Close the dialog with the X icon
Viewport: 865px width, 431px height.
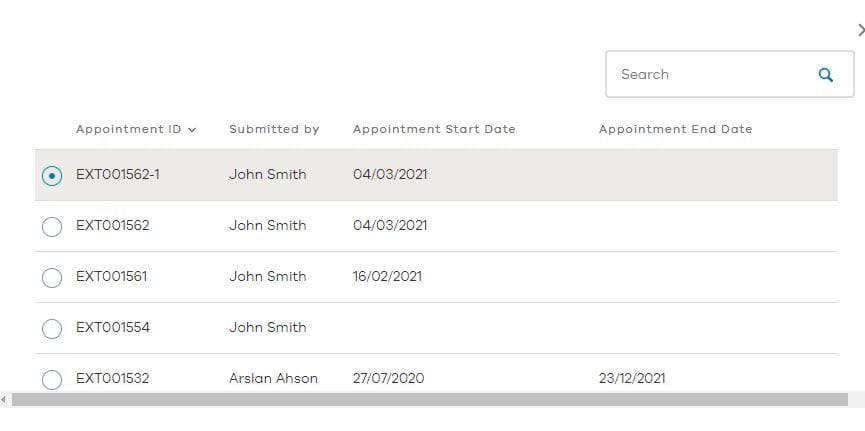861,30
